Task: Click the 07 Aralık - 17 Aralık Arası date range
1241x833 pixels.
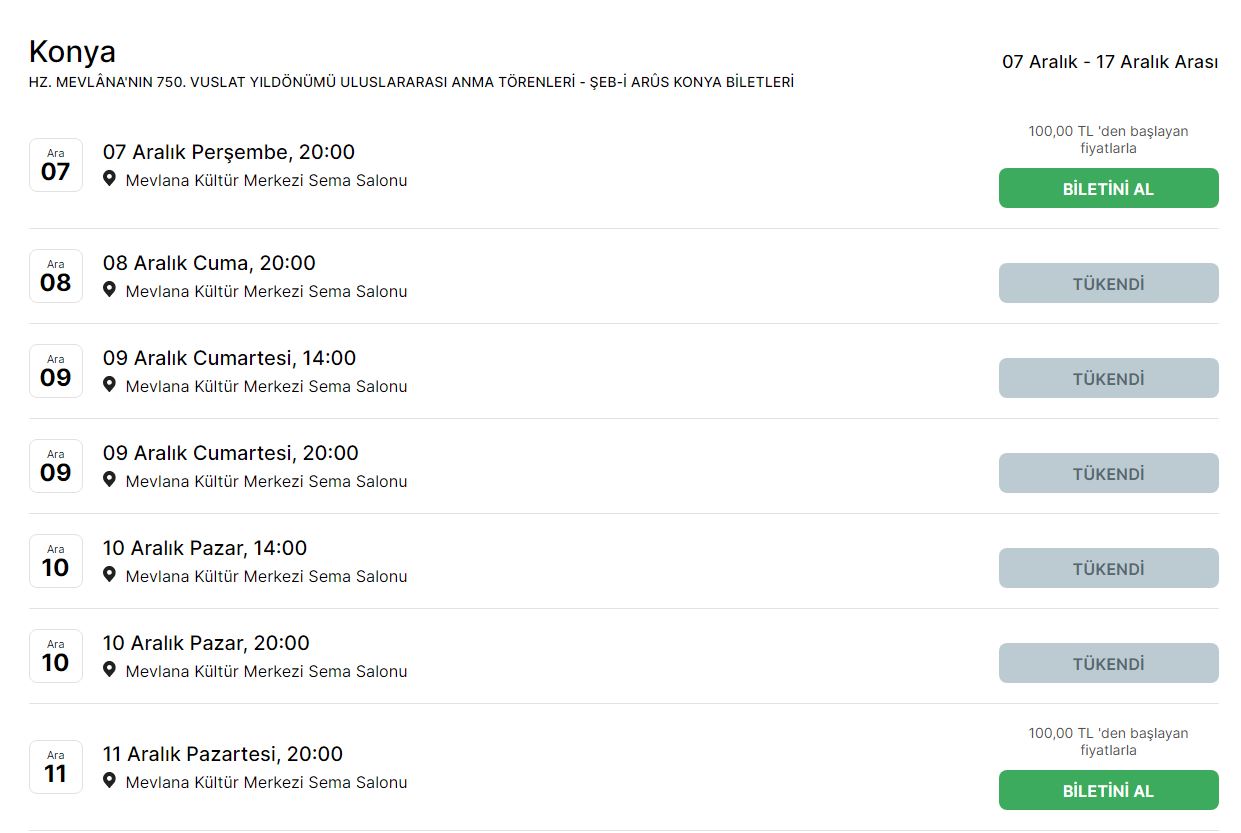Action: point(1110,62)
